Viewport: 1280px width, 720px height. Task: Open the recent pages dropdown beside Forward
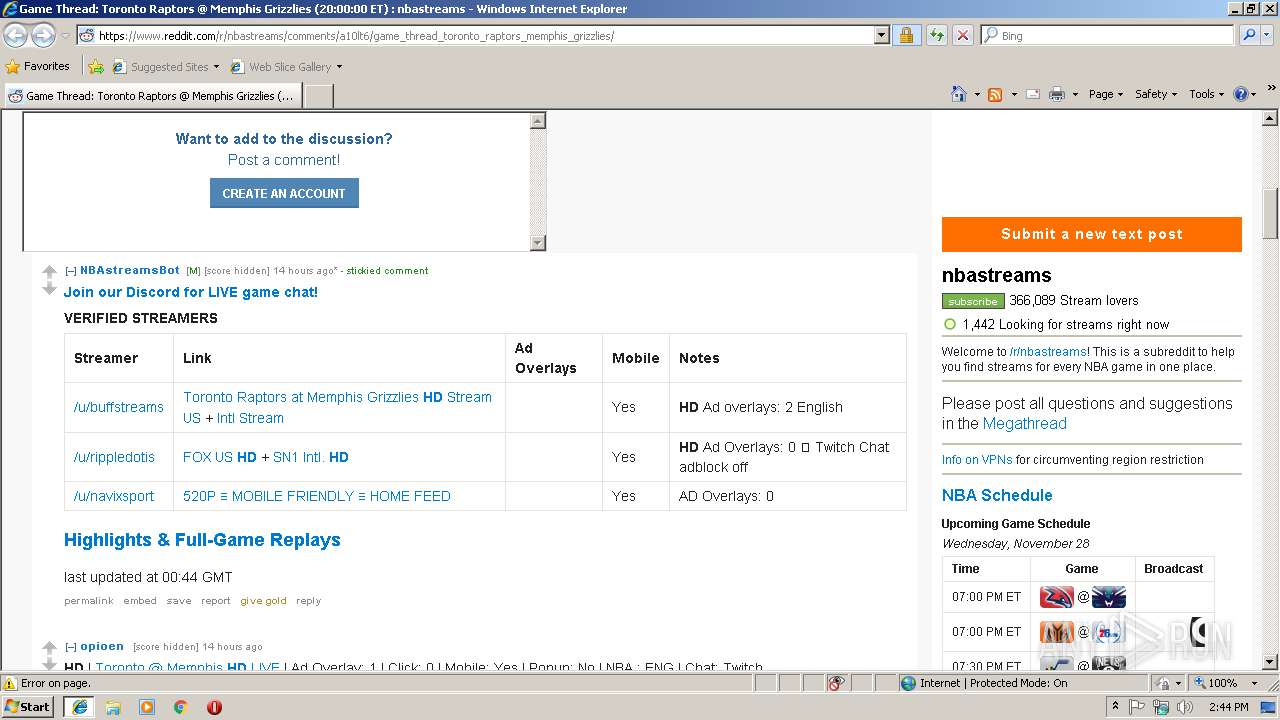[x=65, y=36]
